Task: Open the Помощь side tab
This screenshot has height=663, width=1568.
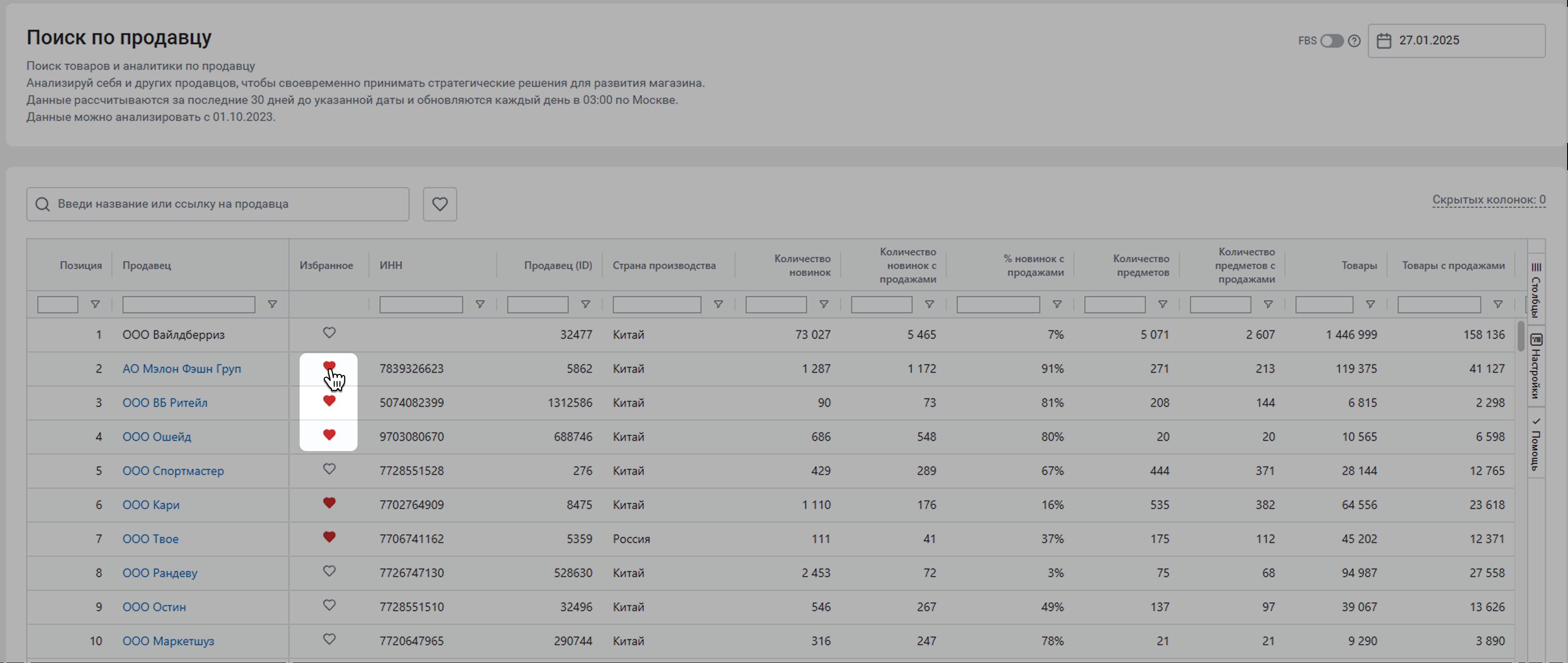Action: [x=1536, y=443]
